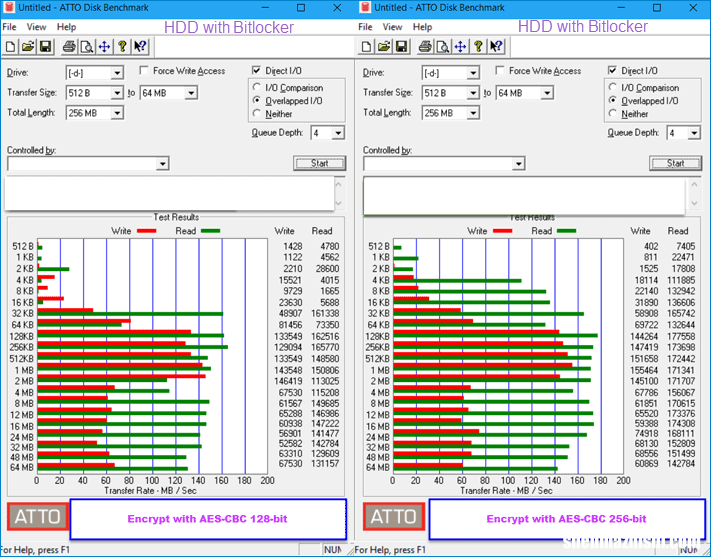Click yellow Help question icon in left window

(x=122, y=46)
